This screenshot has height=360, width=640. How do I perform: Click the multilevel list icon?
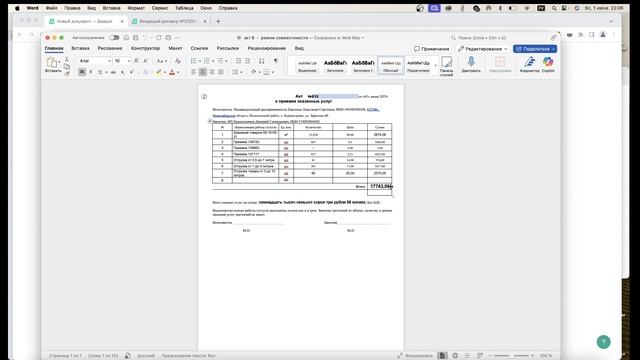tap(220, 61)
